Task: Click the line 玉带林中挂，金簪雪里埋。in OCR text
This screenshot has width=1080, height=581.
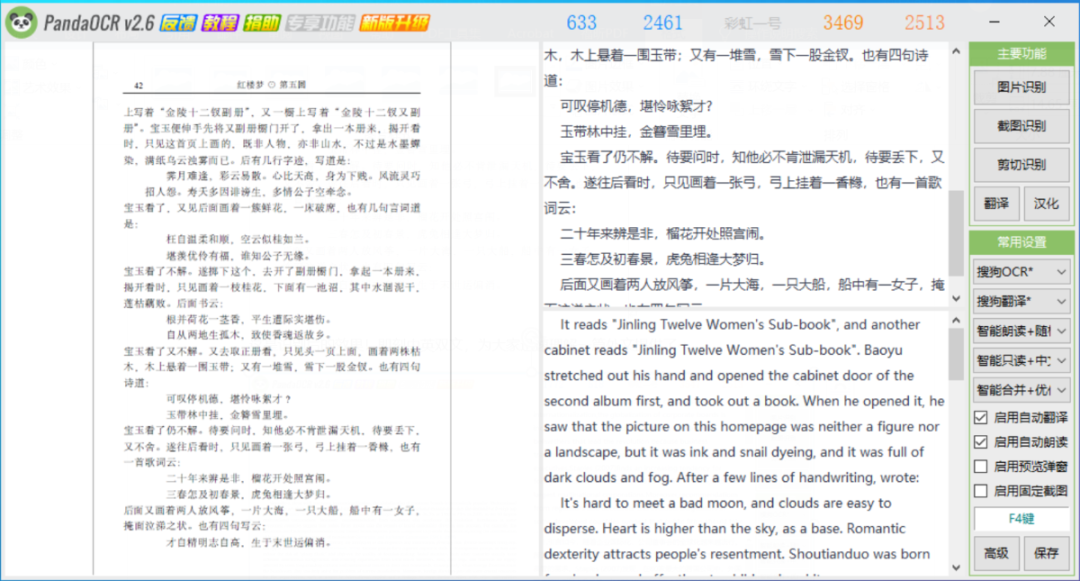Action: coord(636,131)
